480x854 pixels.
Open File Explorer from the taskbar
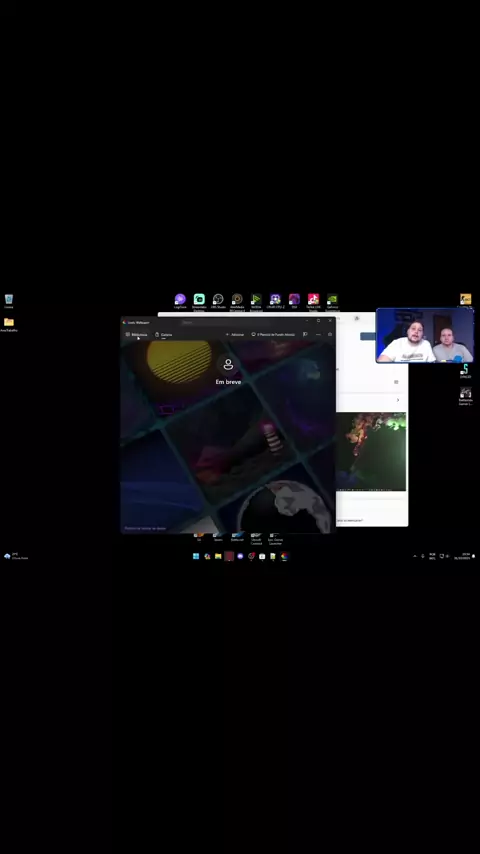click(x=218, y=556)
